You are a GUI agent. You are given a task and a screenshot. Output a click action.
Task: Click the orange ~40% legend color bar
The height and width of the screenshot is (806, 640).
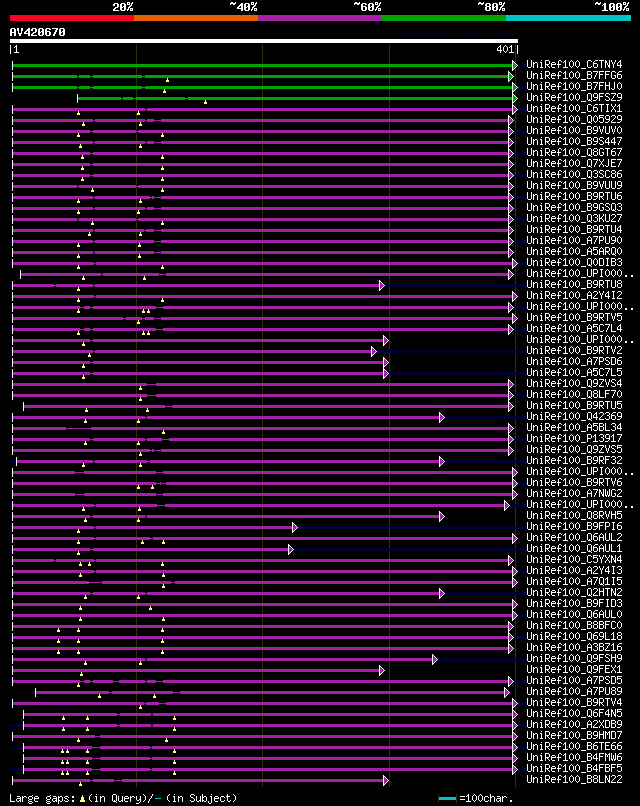(196, 18)
